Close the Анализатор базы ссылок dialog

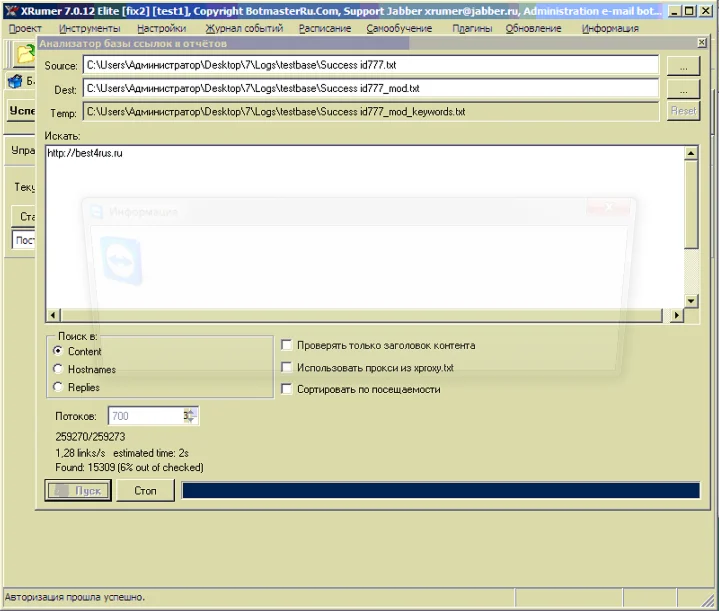[702, 43]
